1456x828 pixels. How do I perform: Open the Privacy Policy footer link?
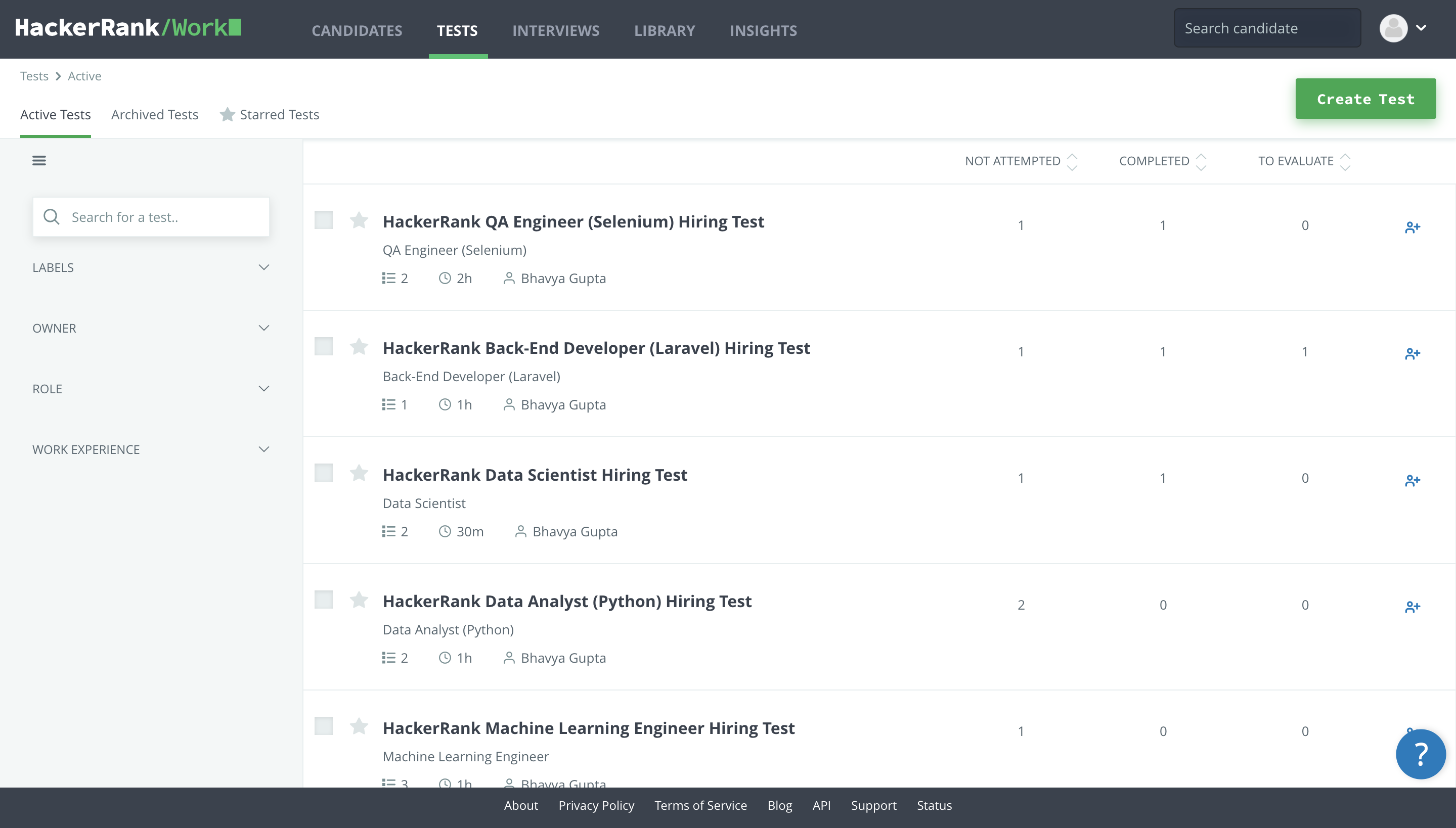click(596, 805)
